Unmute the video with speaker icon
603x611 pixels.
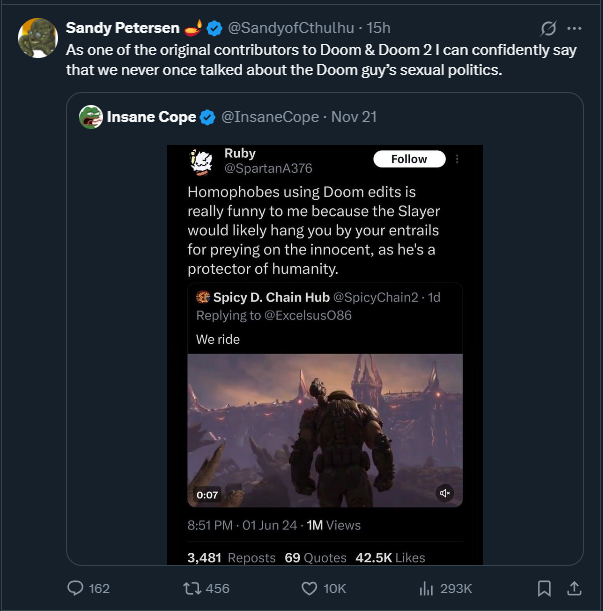point(445,493)
